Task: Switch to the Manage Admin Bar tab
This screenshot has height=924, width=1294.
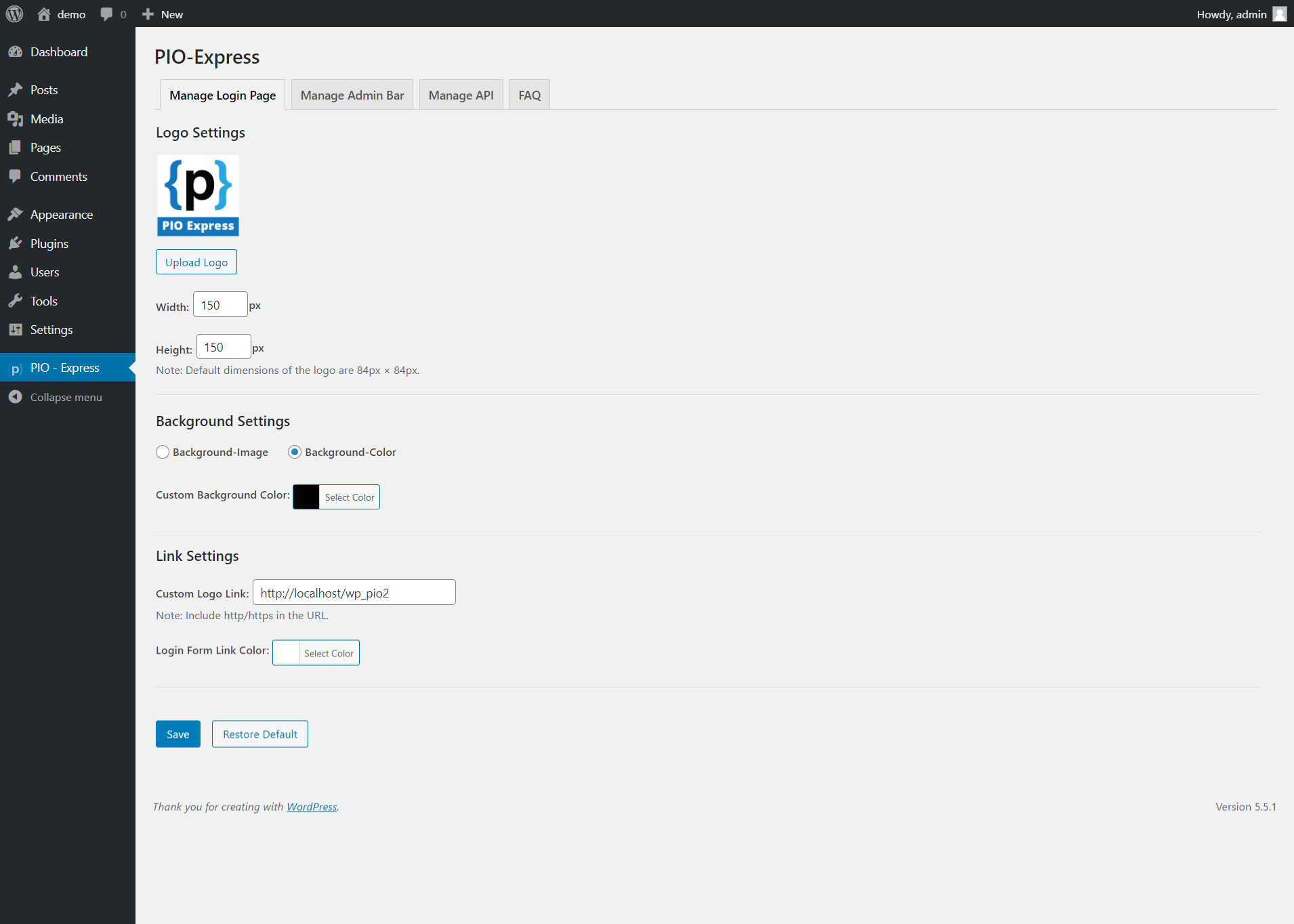Action: 352,95
